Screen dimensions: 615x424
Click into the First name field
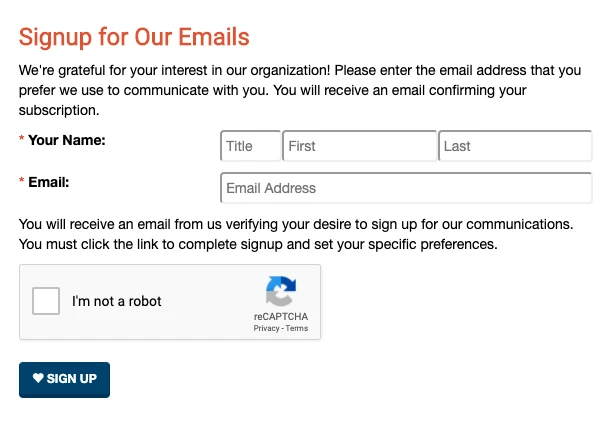(x=359, y=146)
